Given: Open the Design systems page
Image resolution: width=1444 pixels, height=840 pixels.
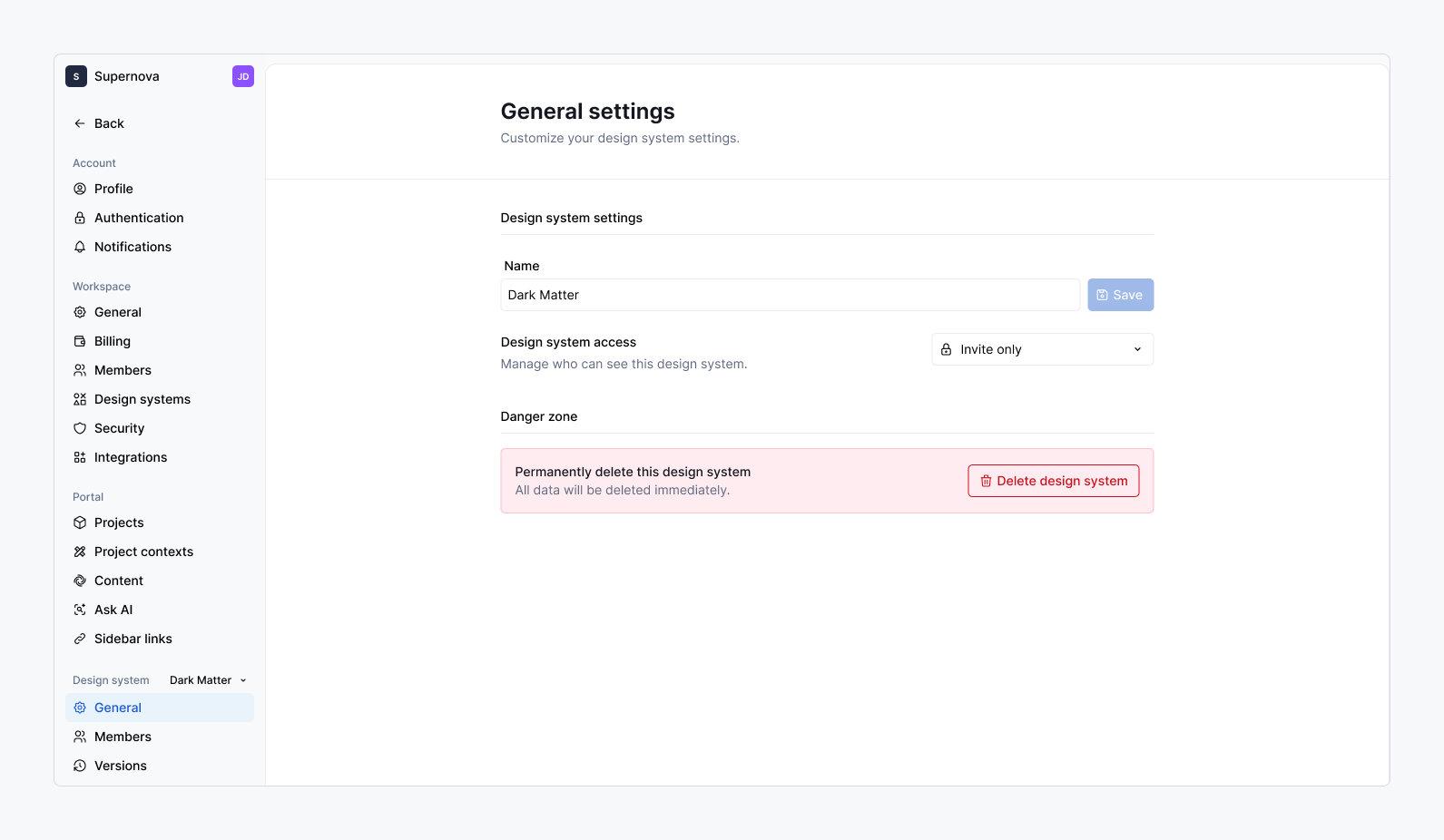Looking at the screenshot, I should coord(160,399).
